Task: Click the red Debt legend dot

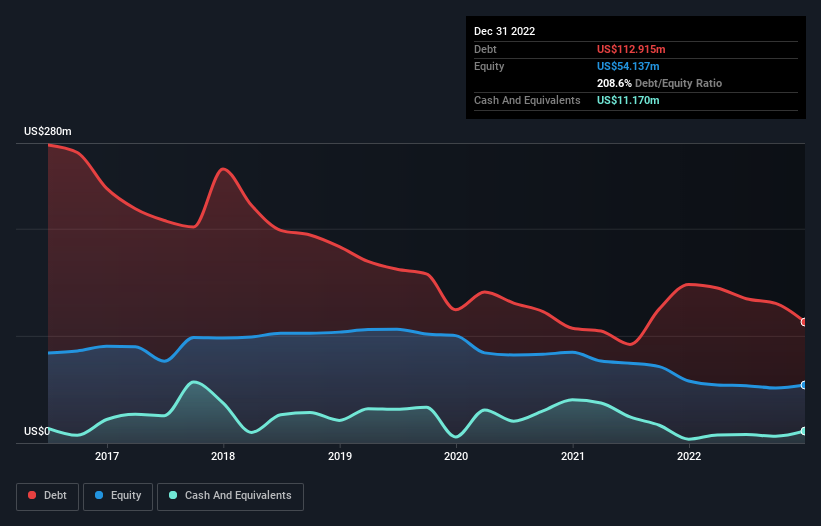Action: [x=32, y=495]
